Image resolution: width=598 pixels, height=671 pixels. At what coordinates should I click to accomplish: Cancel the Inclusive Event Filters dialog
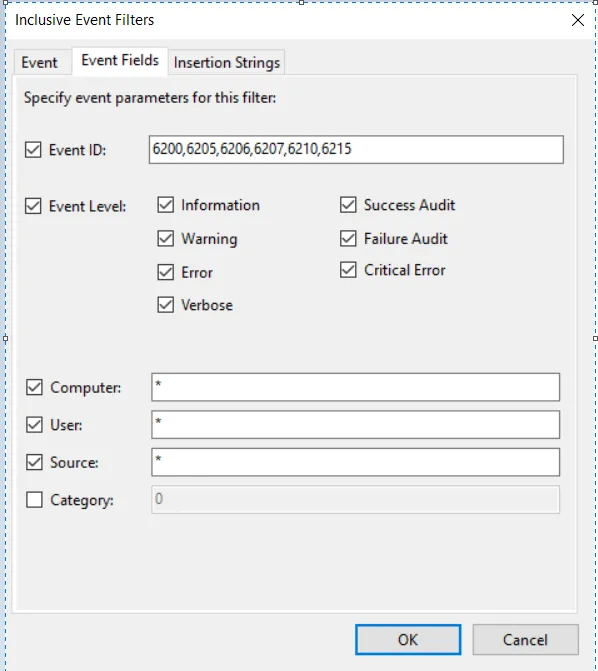pos(526,640)
